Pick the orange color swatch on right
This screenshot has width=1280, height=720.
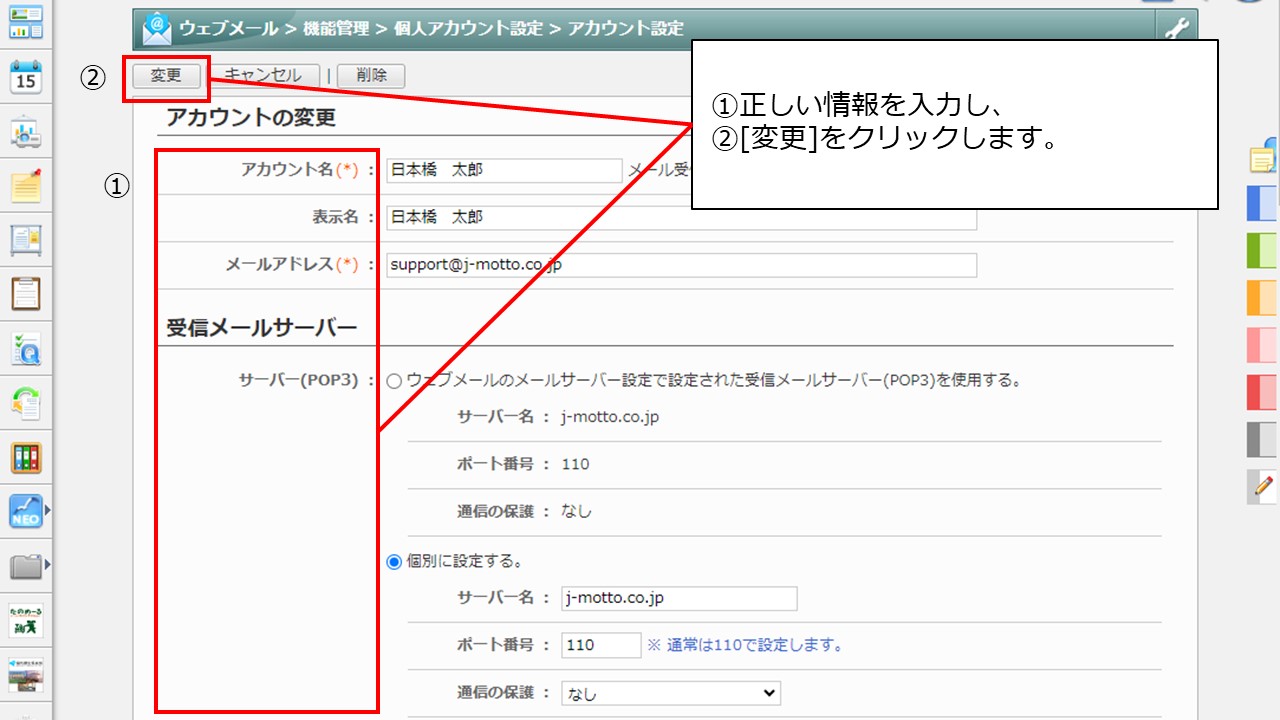1262,298
